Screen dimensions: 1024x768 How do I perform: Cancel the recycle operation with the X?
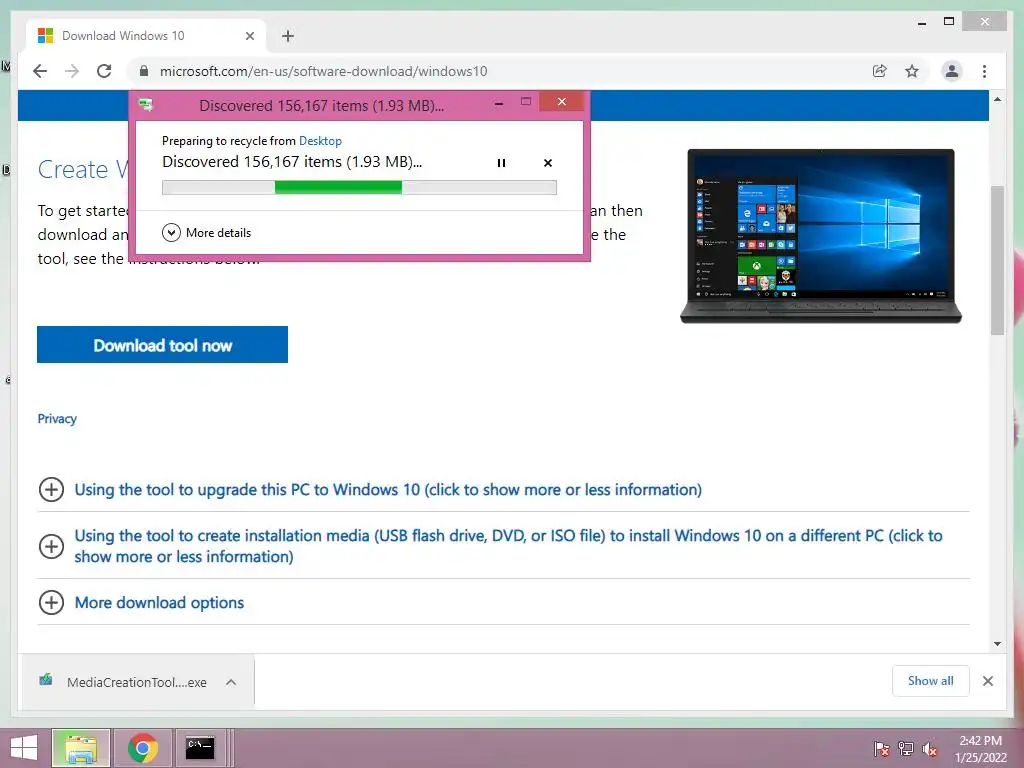click(x=548, y=163)
